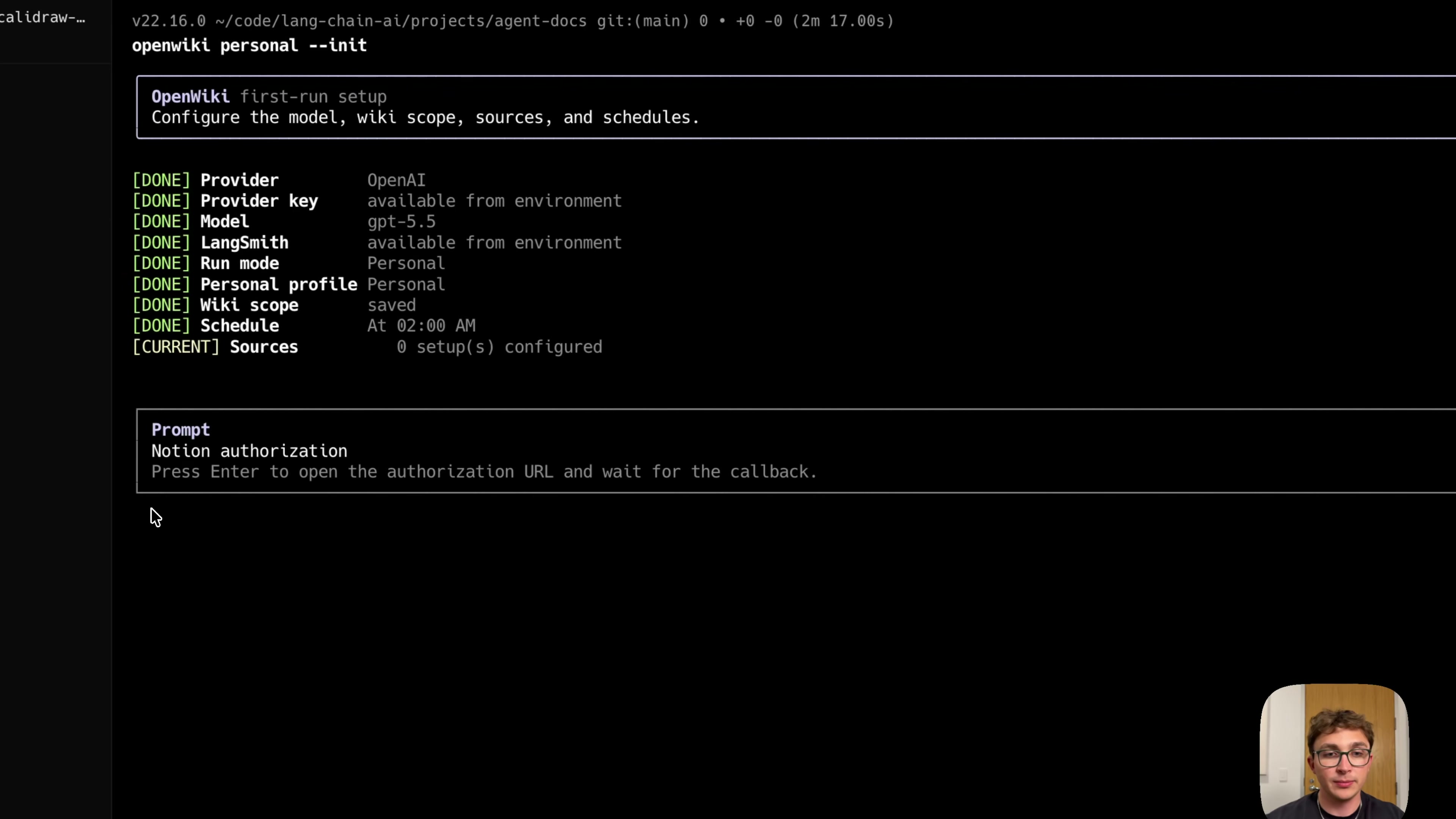Click the git:(main) branch indicator

click(643, 21)
